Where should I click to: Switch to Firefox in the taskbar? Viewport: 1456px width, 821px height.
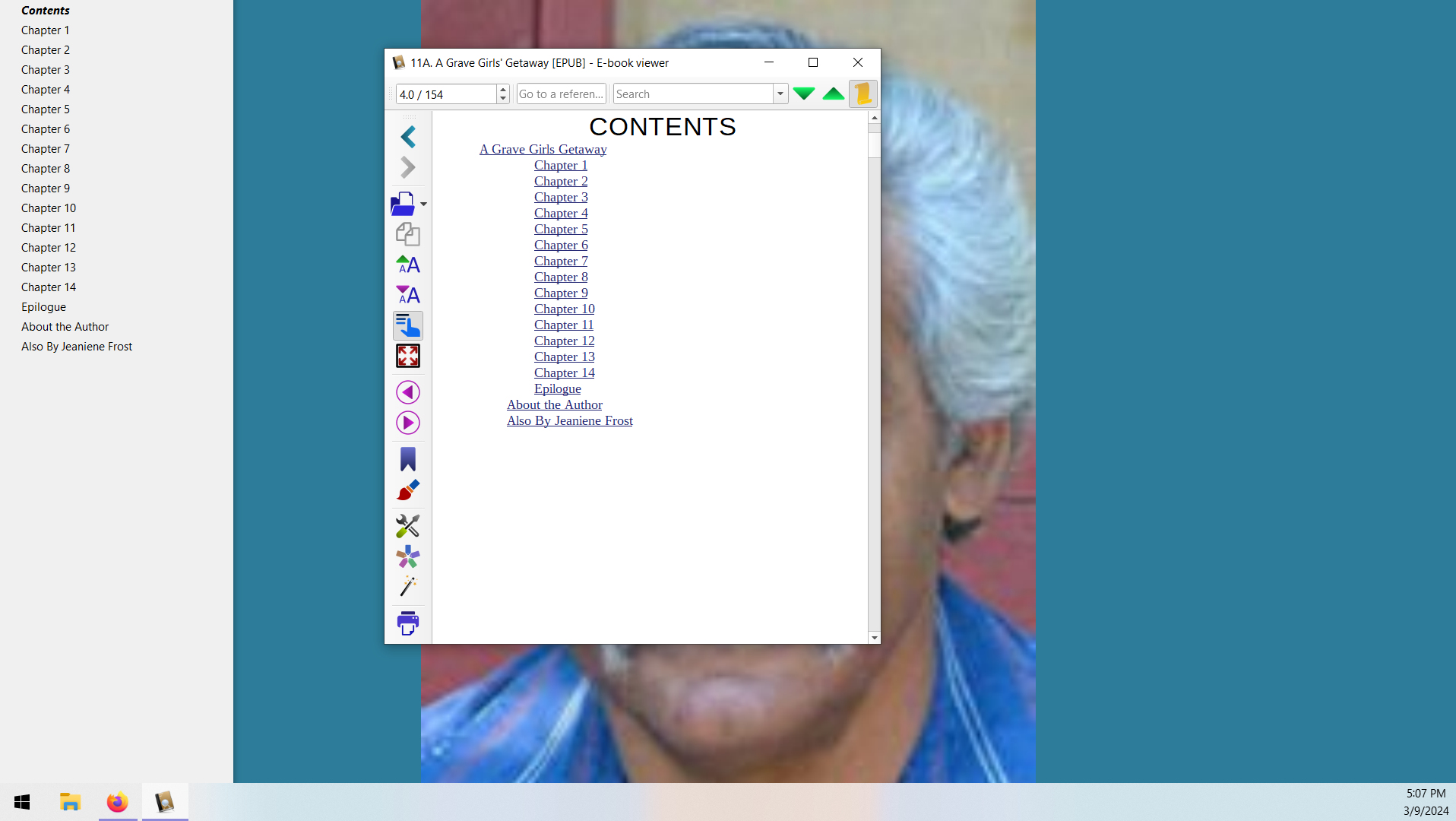[x=118, y=802]
